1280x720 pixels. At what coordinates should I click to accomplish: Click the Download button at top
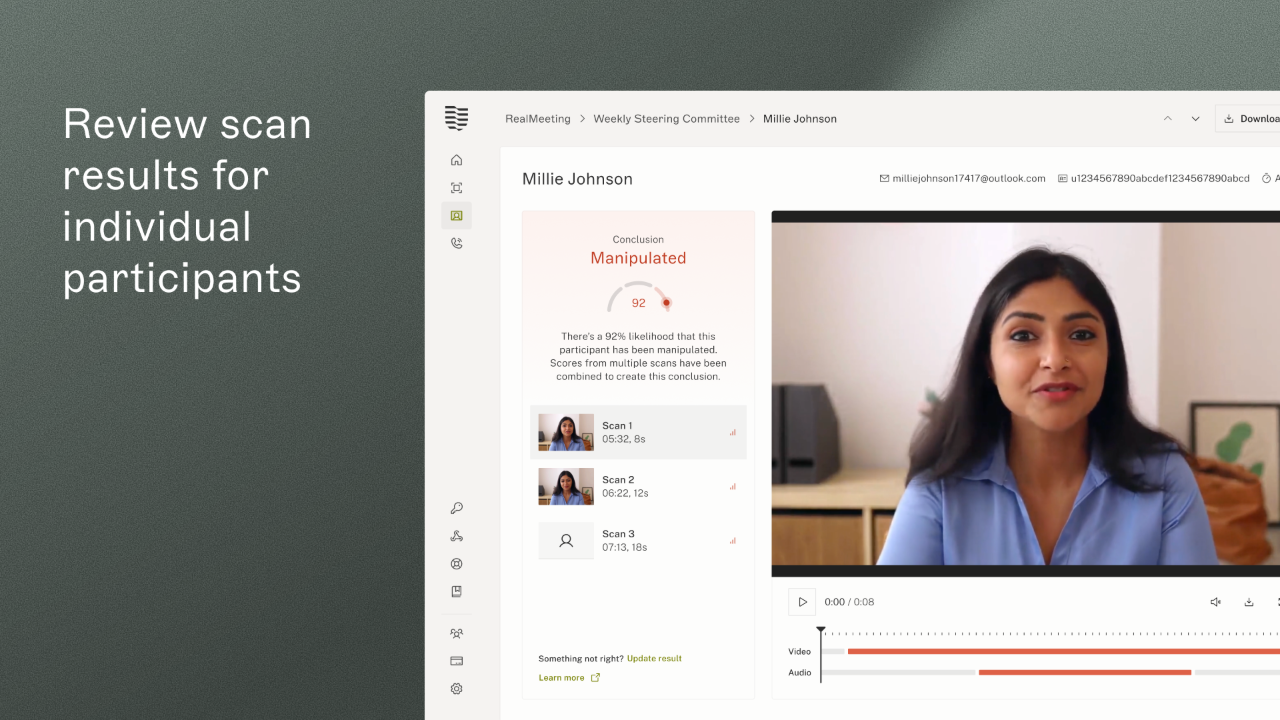(1248, 119)
